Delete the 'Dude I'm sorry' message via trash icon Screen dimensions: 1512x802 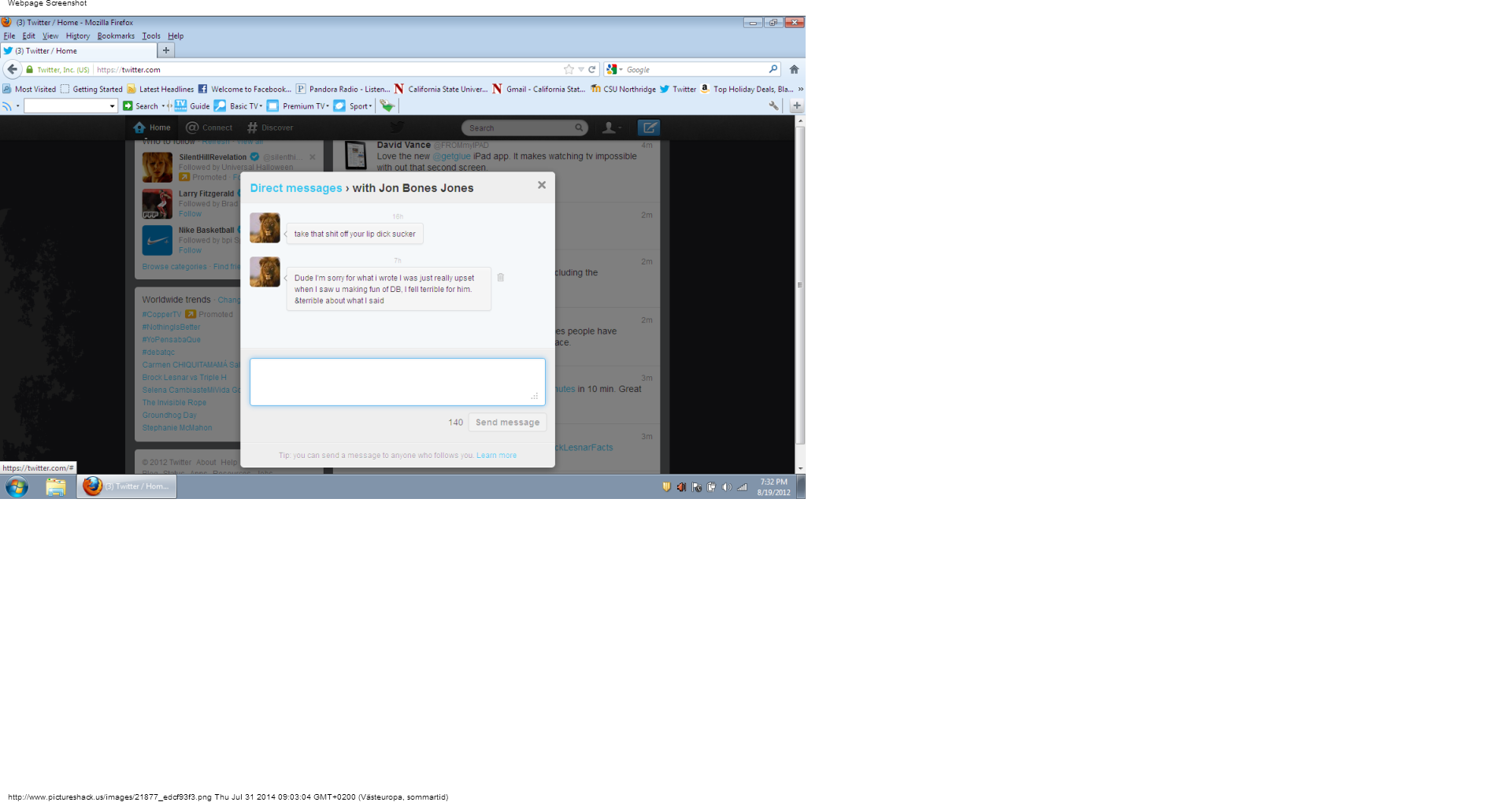(500, 277)
